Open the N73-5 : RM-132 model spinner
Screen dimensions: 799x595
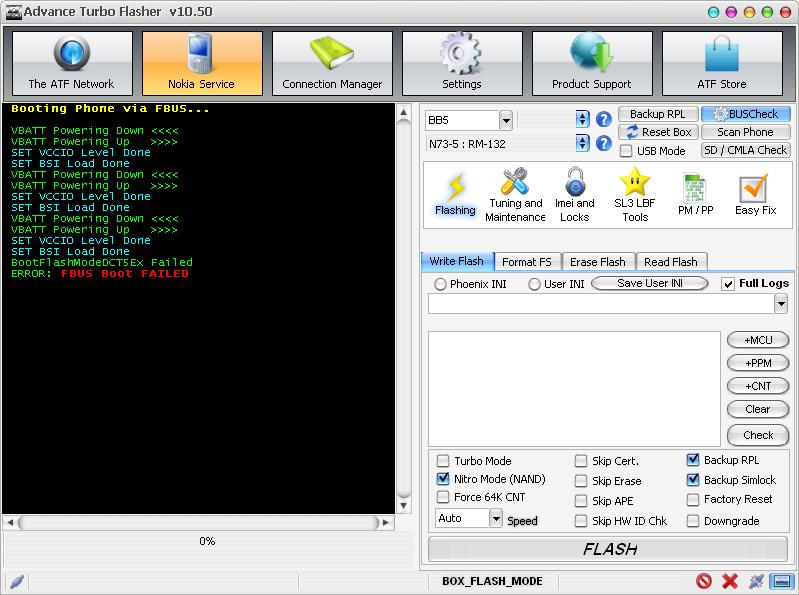[582, 143]
